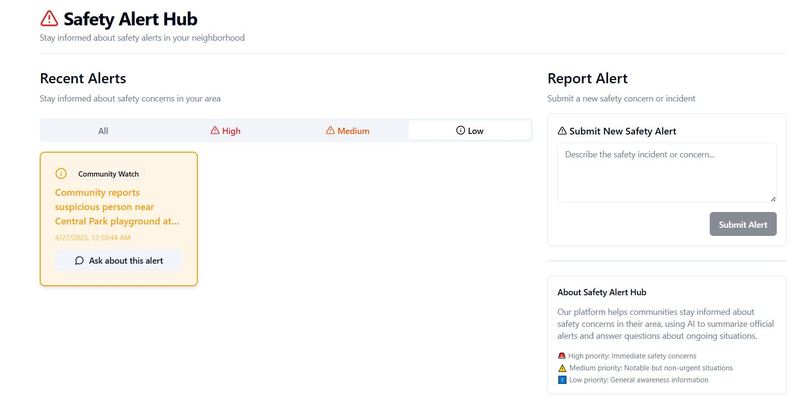Click "Medium priority: Notable but non-urgent situations" text
The height and width of the screenshot is (401, 806).
click(651, 368)
